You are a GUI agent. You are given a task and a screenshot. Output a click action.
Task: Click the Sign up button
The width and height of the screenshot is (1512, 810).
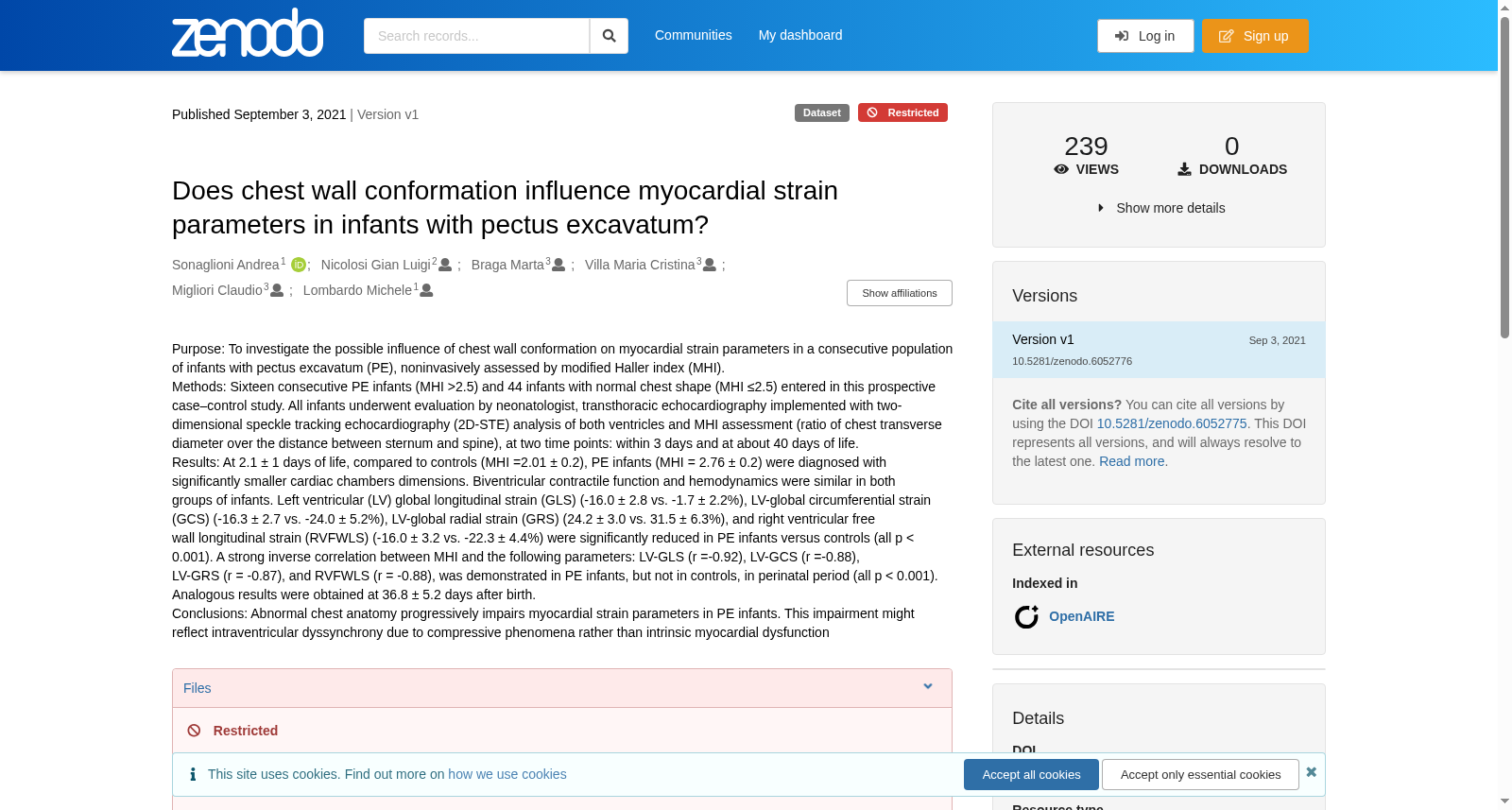[1255, 36]
